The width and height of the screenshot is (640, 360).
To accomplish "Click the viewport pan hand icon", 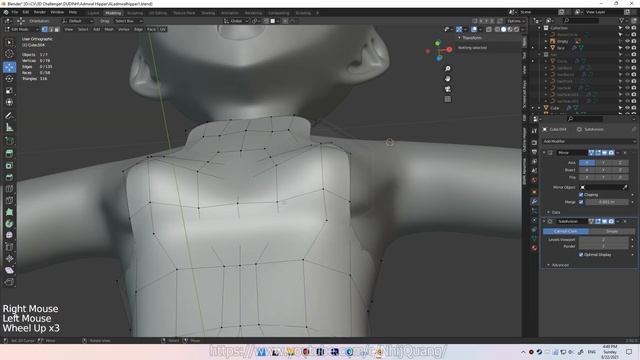I will (448, 79).
